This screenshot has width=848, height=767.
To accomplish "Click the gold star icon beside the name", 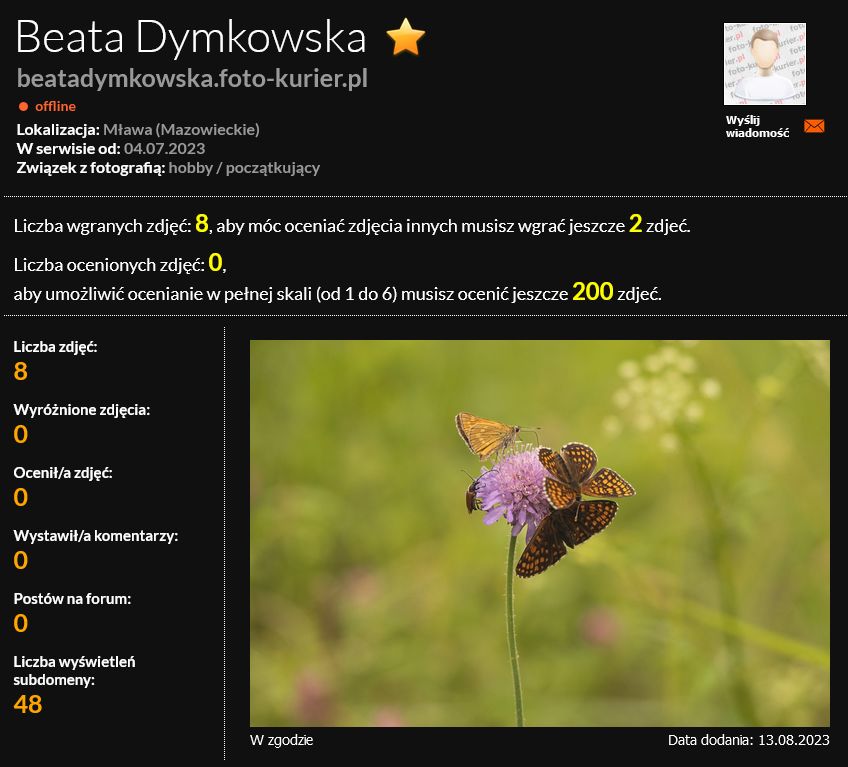I will 406,37.
